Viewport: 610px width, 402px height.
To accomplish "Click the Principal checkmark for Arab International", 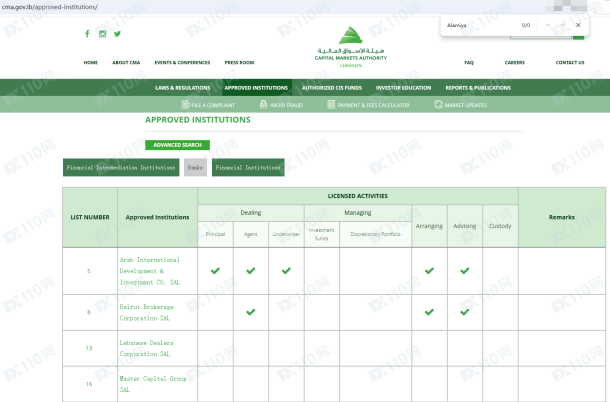I will (215, 270).
